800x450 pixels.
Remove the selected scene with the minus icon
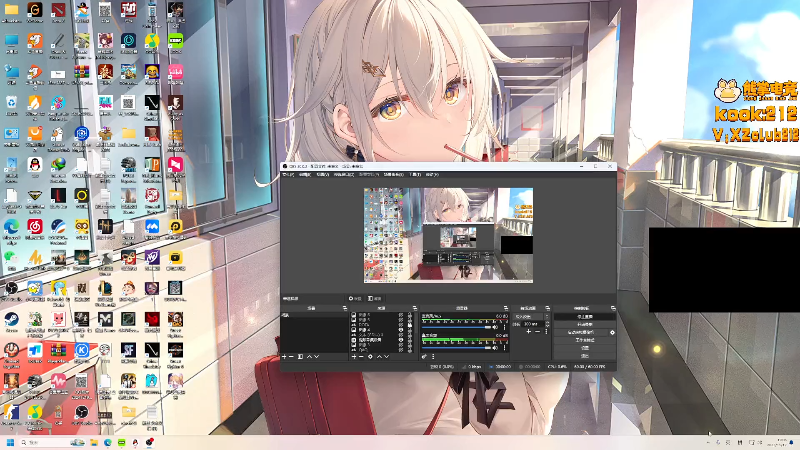[291, 357]
